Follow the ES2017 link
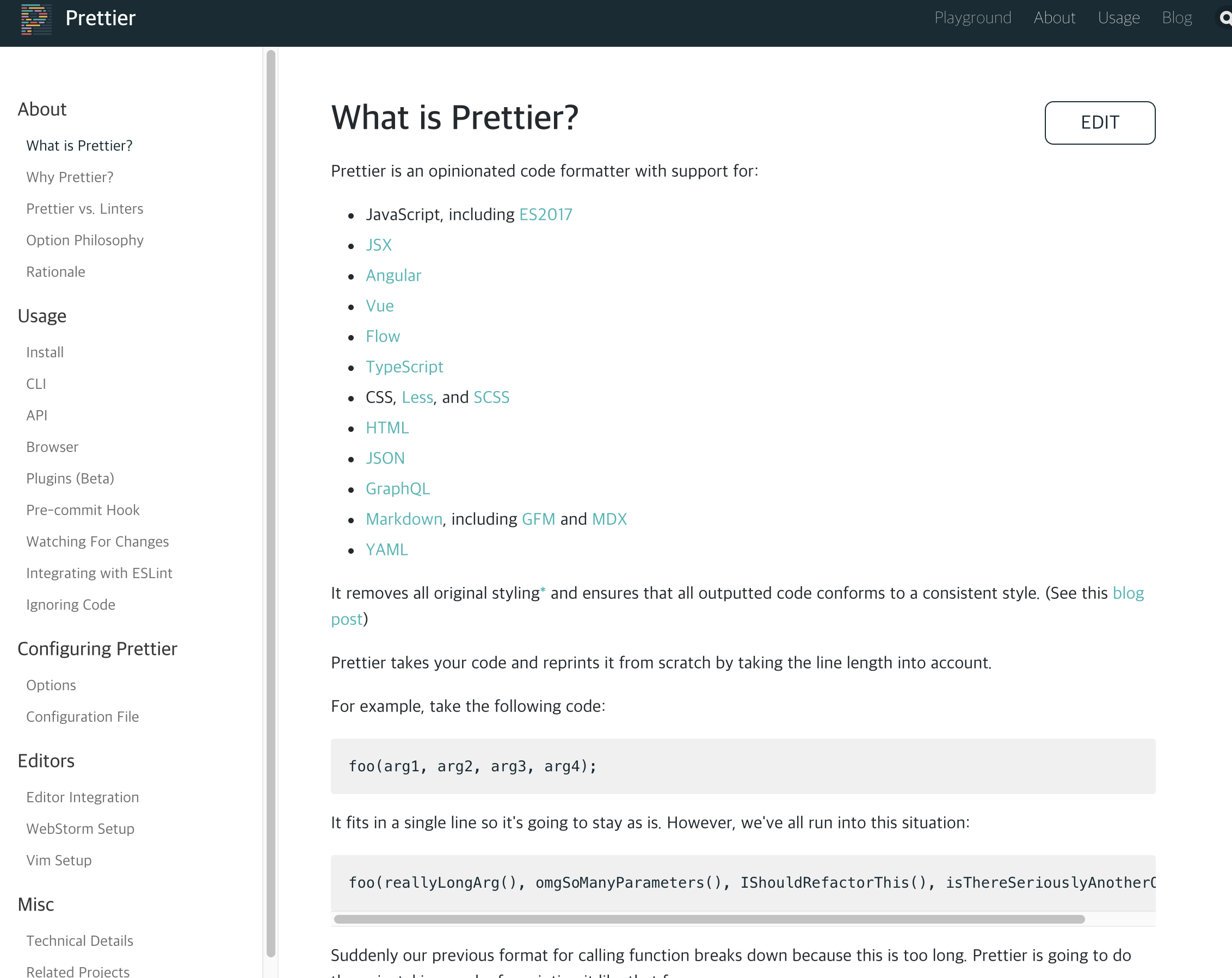This screenshot has height=978, width=1232. click(x=545, y=214)
